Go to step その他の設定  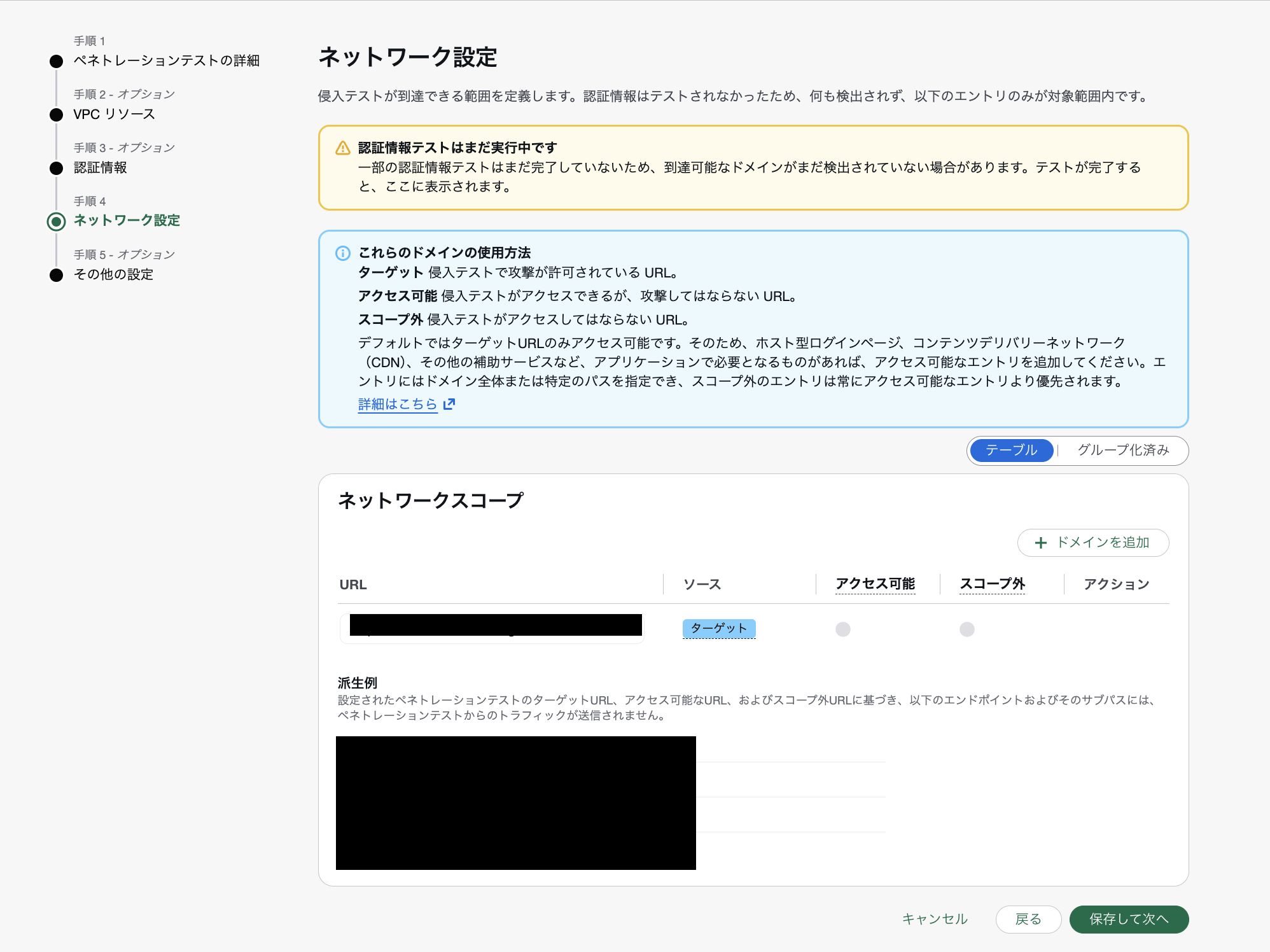(114, 274)
